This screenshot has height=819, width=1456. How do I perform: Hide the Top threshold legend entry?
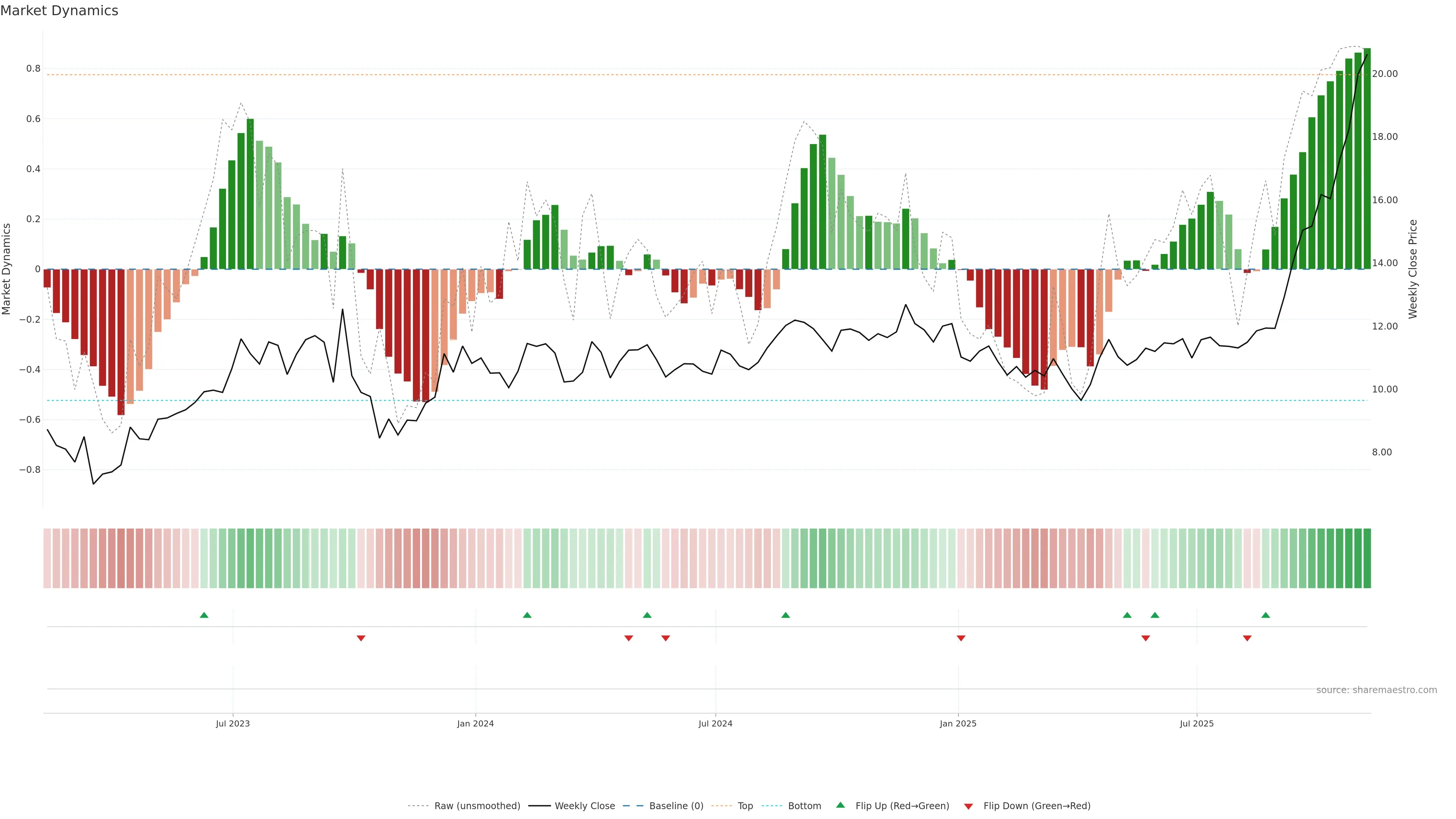(x=745, y=806)
